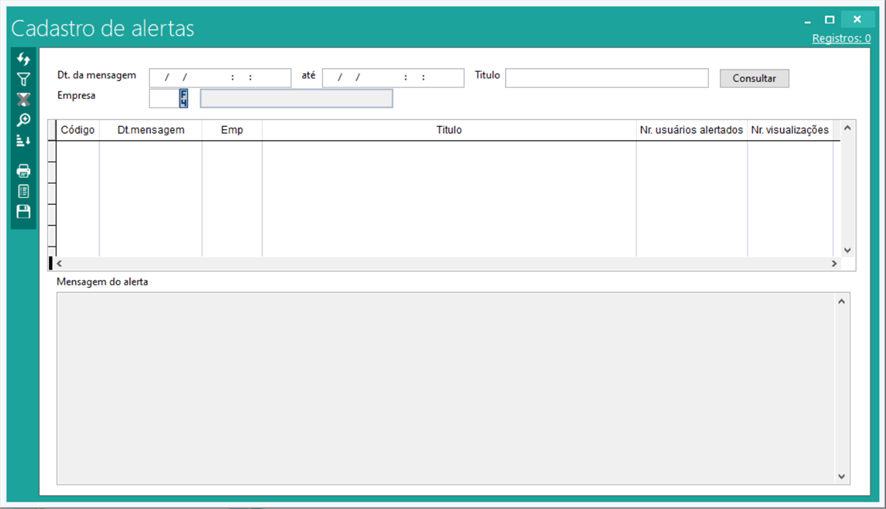Click the end date field after até
Screen dimensions: 886x509
click(393, 78)
